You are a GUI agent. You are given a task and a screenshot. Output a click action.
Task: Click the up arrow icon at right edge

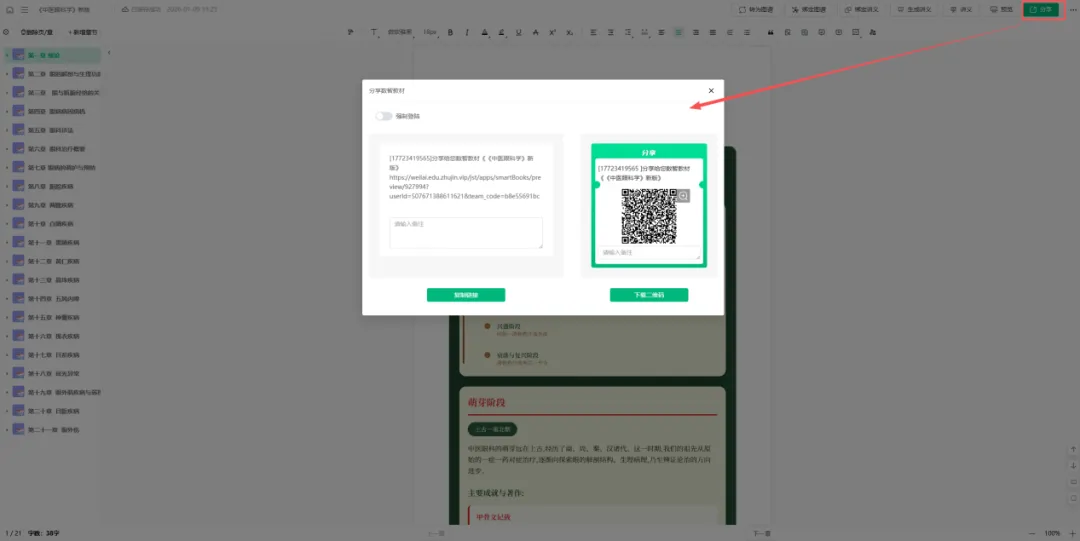pos(1073,449)
